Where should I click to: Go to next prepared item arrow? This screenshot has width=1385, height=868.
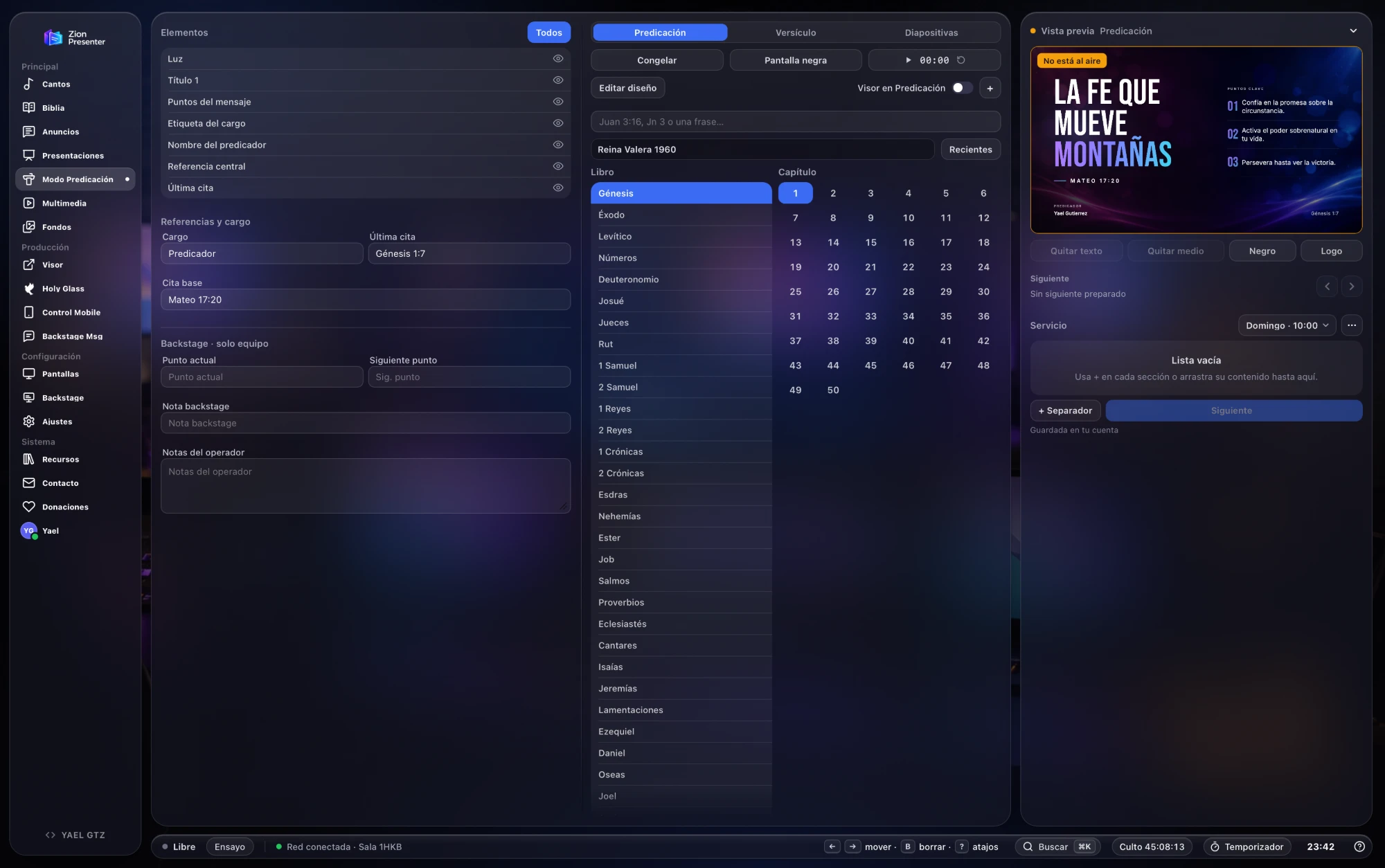1352,287
